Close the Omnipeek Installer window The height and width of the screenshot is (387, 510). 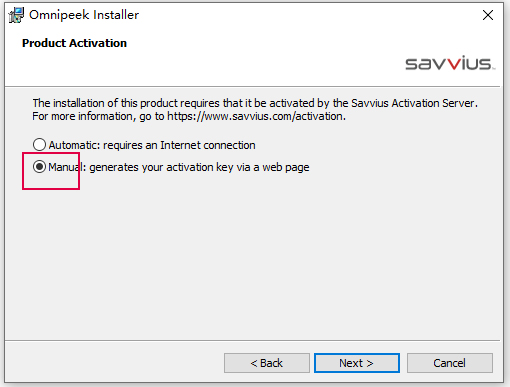(x=488, y=15)
